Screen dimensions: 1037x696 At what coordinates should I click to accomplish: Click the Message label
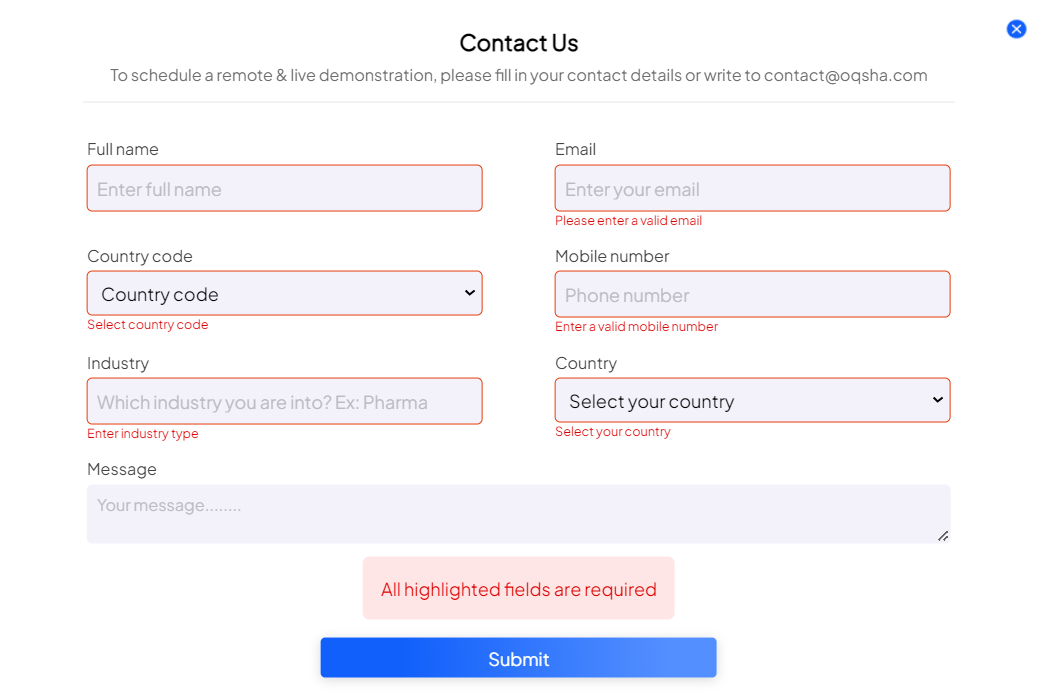122,469
